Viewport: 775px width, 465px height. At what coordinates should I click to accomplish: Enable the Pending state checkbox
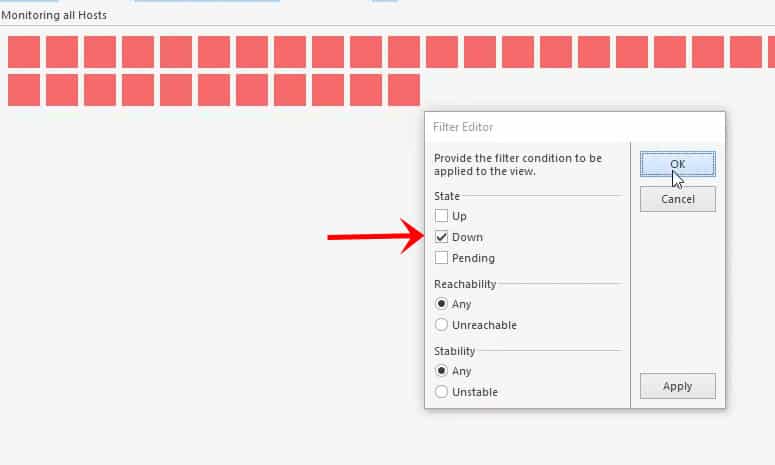(x=441, y=258)
